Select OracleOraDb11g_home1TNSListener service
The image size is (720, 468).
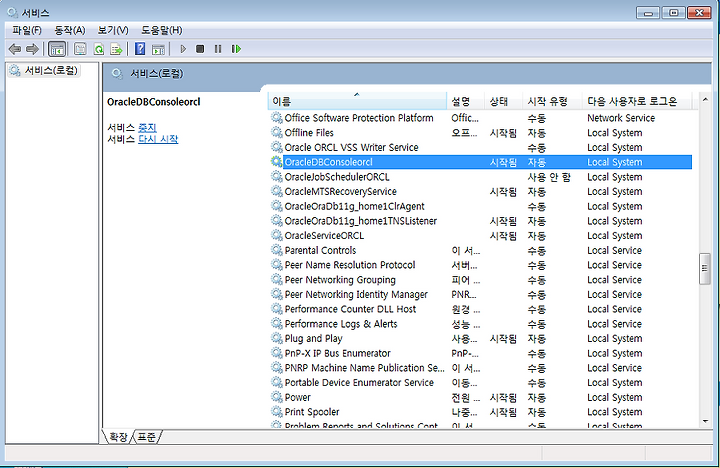[480, 220]
